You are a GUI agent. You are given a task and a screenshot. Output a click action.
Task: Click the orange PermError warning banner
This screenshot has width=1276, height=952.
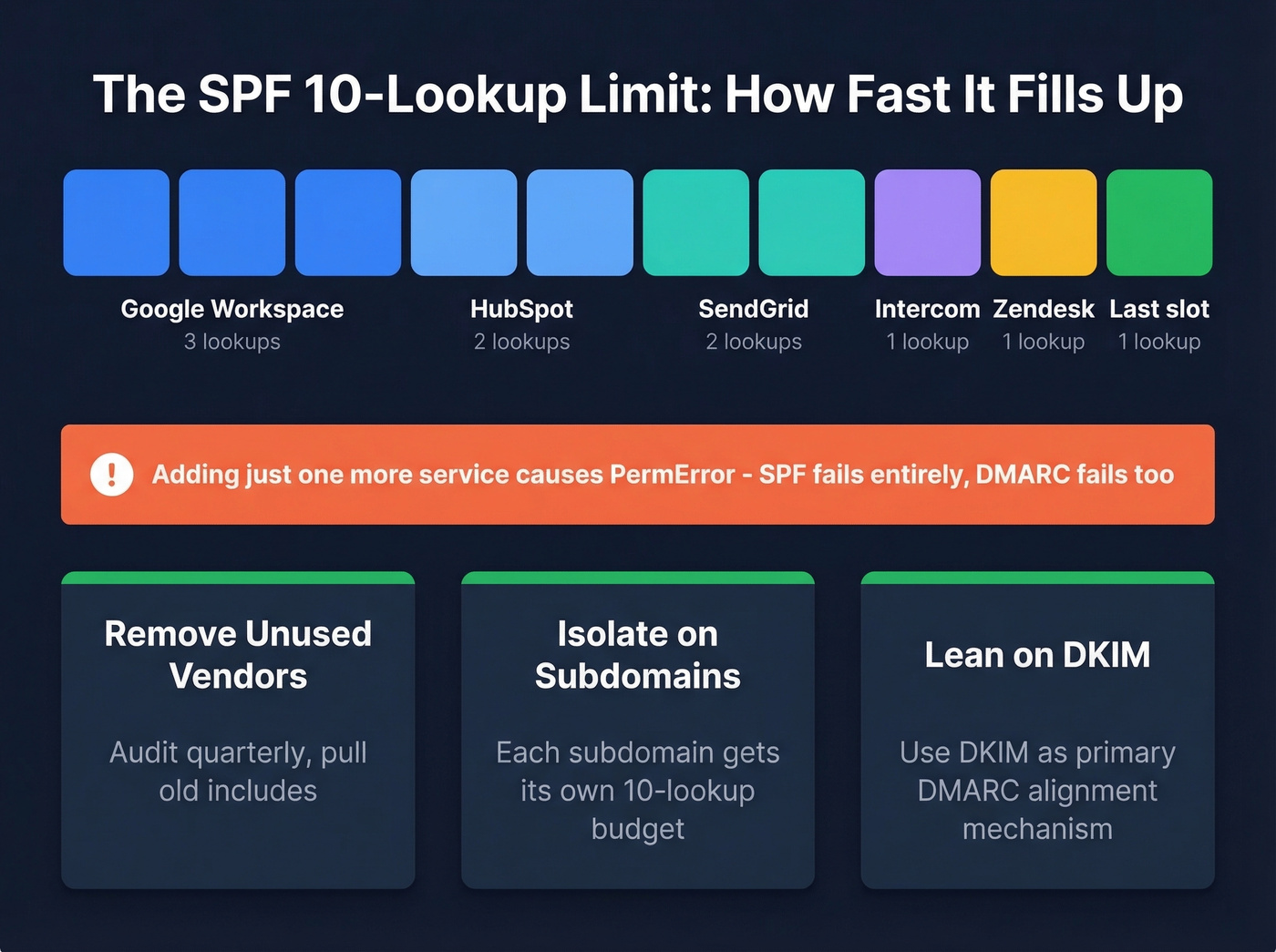[637, 474]
